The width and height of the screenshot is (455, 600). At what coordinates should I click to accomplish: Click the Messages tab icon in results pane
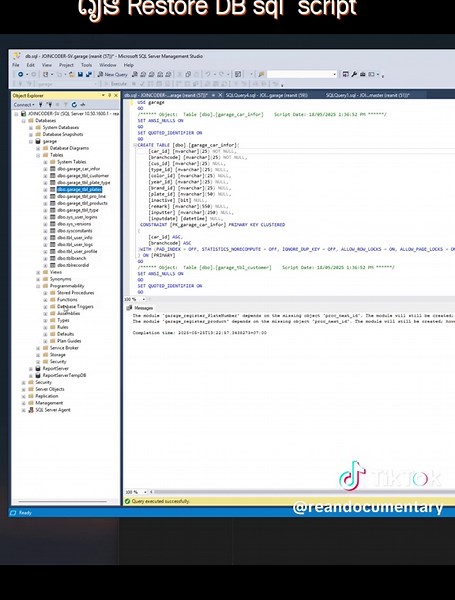[x=129, y=308]
